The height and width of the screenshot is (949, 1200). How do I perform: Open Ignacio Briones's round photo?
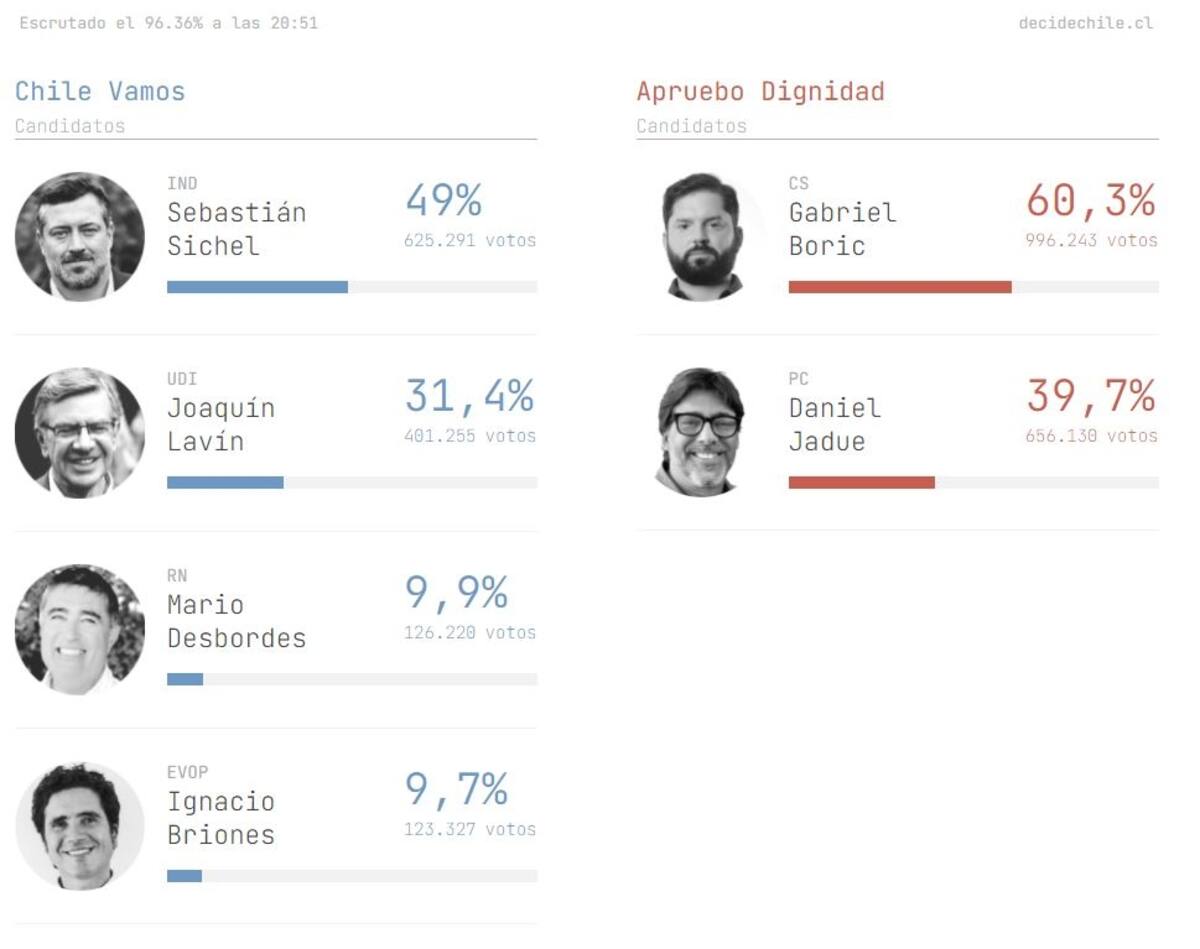pyautogui.click(x=79, y=826)
